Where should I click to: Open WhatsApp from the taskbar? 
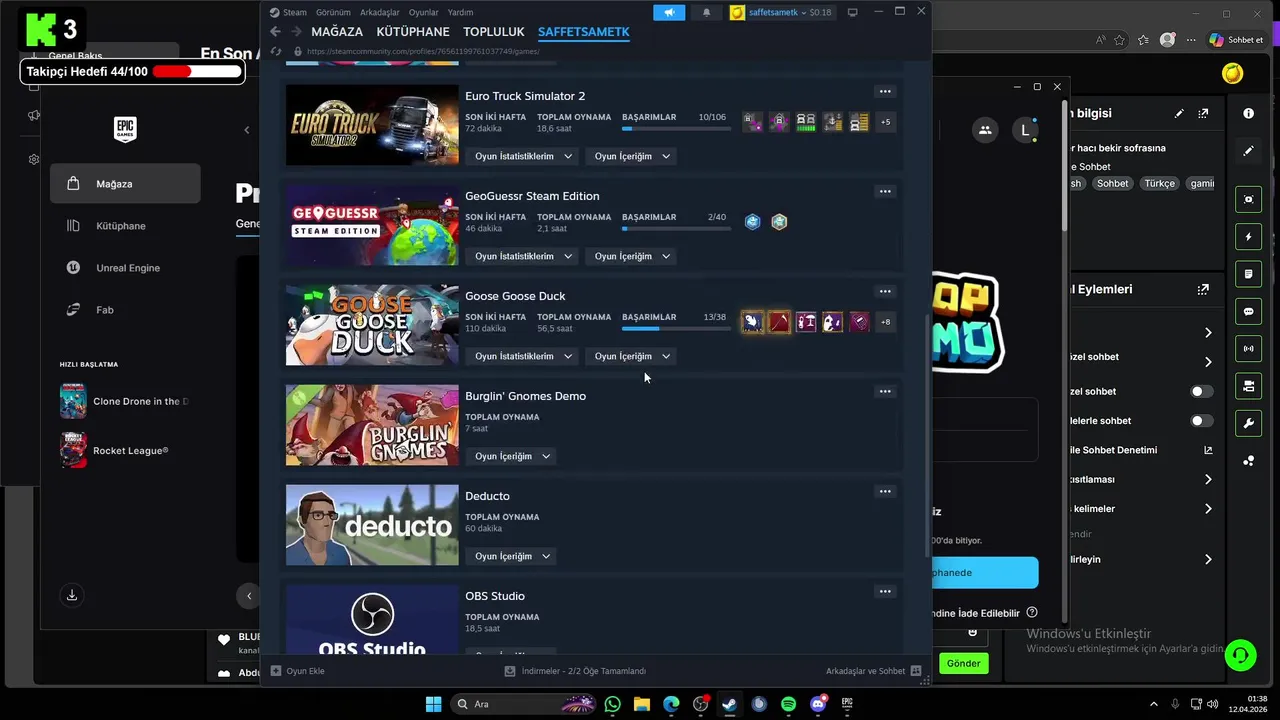coord(612,704)
